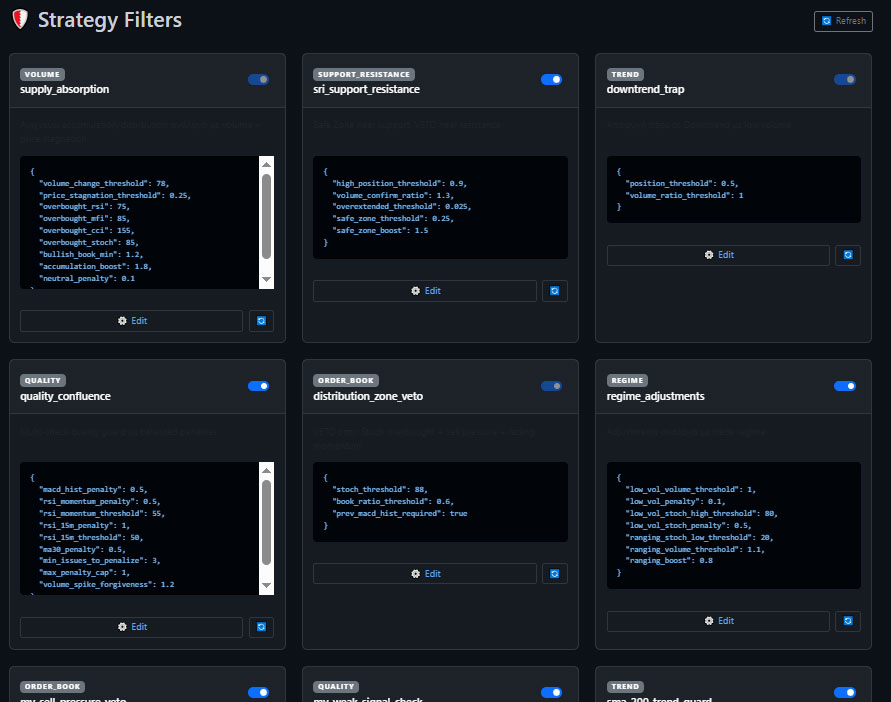Image resolution: width=891 pixels, height=702 pixels.
Task: Click the refresh icon in the Refresh button
Action: pyautogui.click(x=829, y=20)
